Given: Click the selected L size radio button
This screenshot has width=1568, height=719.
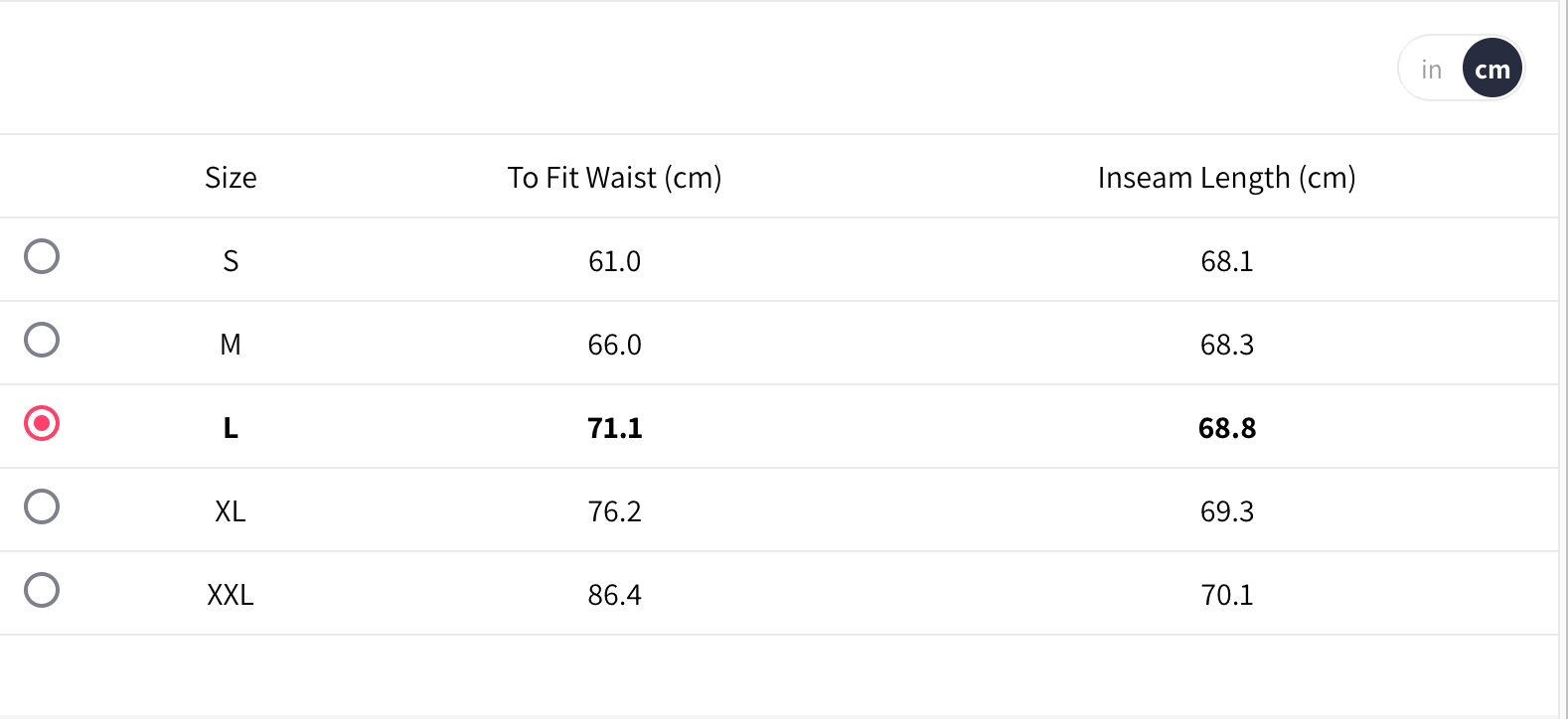Looking at the screenshot, I should tap(42, 423).
